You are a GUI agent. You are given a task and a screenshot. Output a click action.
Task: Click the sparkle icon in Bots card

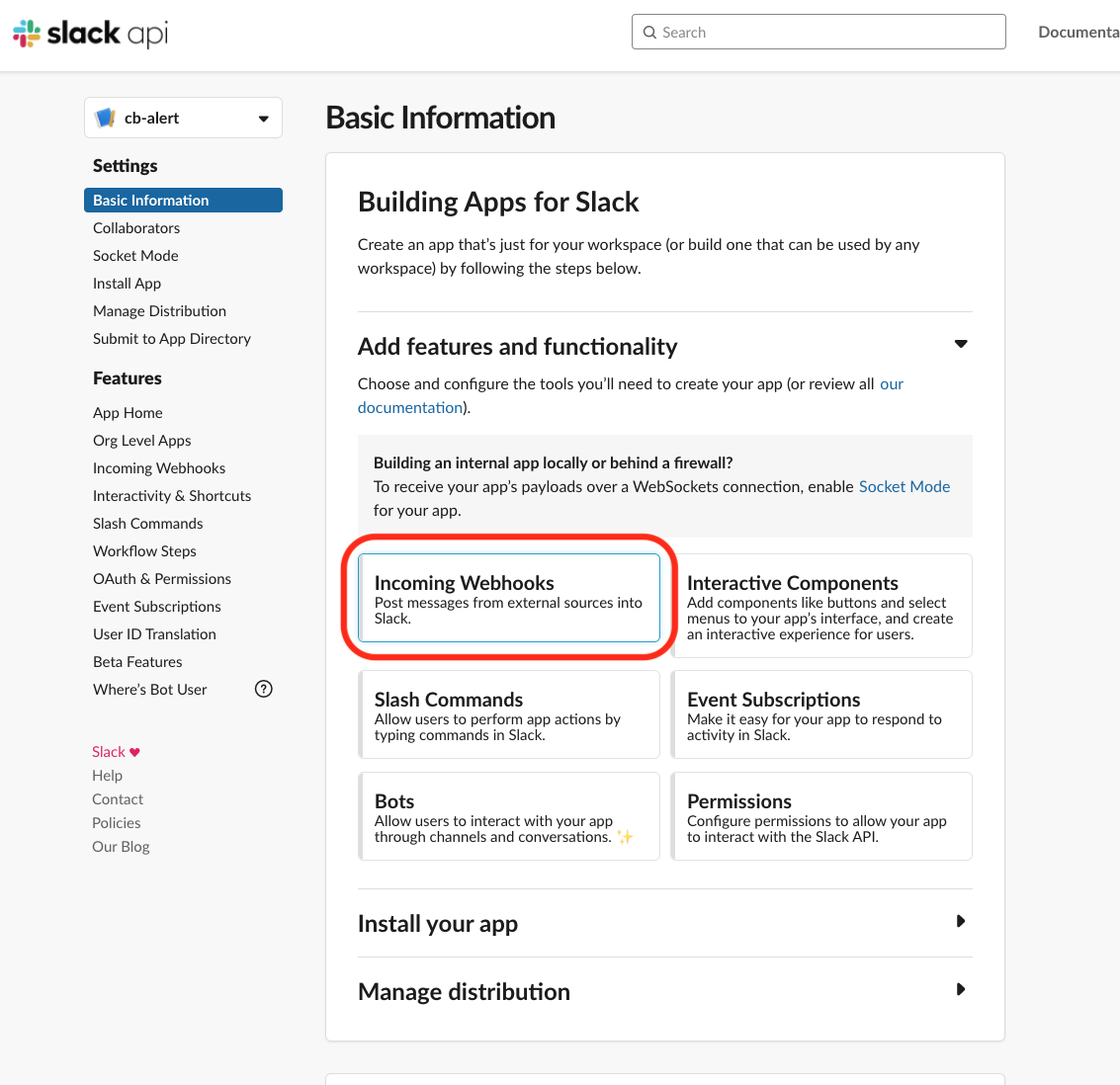coord(625,837)
